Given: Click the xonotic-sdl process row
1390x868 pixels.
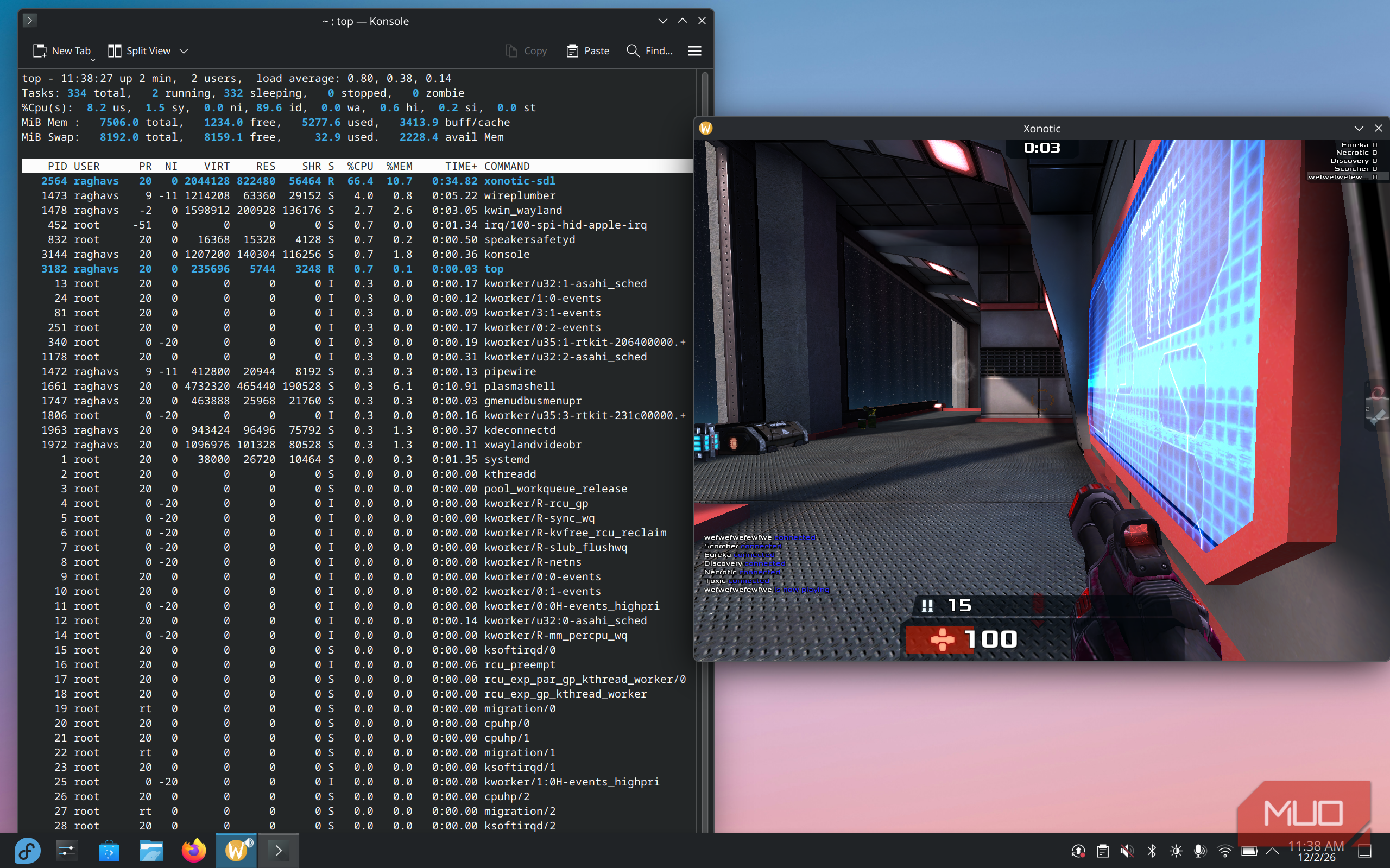Looking at the screenshot, I should click(x=357, y=181).
